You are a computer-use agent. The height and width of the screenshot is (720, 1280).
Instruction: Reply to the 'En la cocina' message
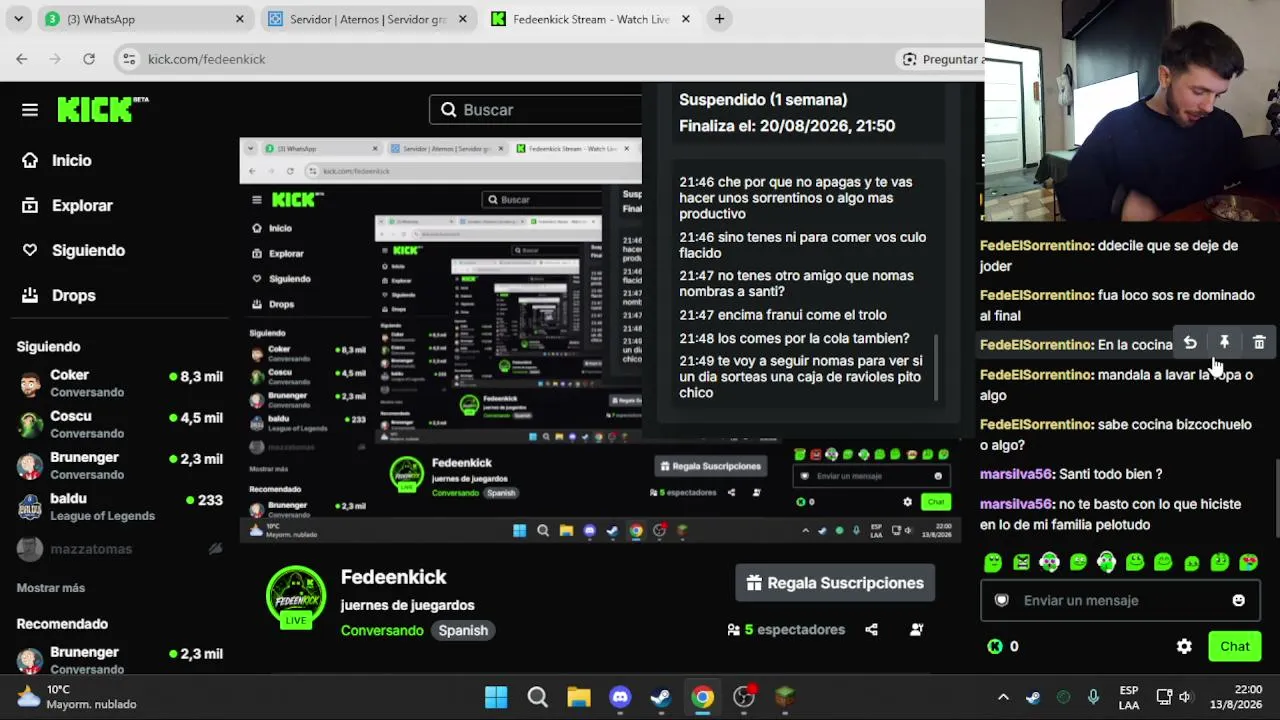[1190, 343]
